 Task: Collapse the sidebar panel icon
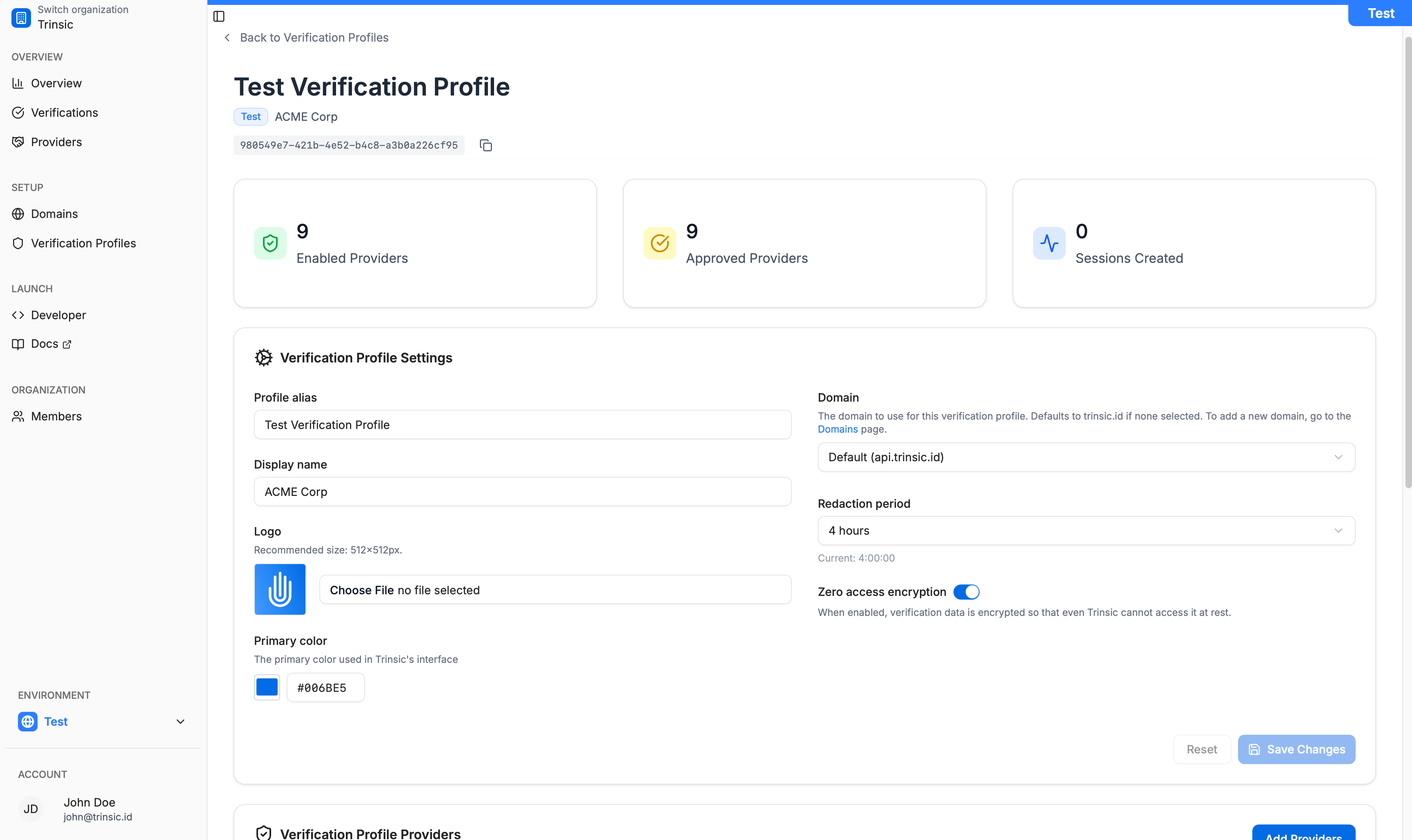click(x=219, y=16)
